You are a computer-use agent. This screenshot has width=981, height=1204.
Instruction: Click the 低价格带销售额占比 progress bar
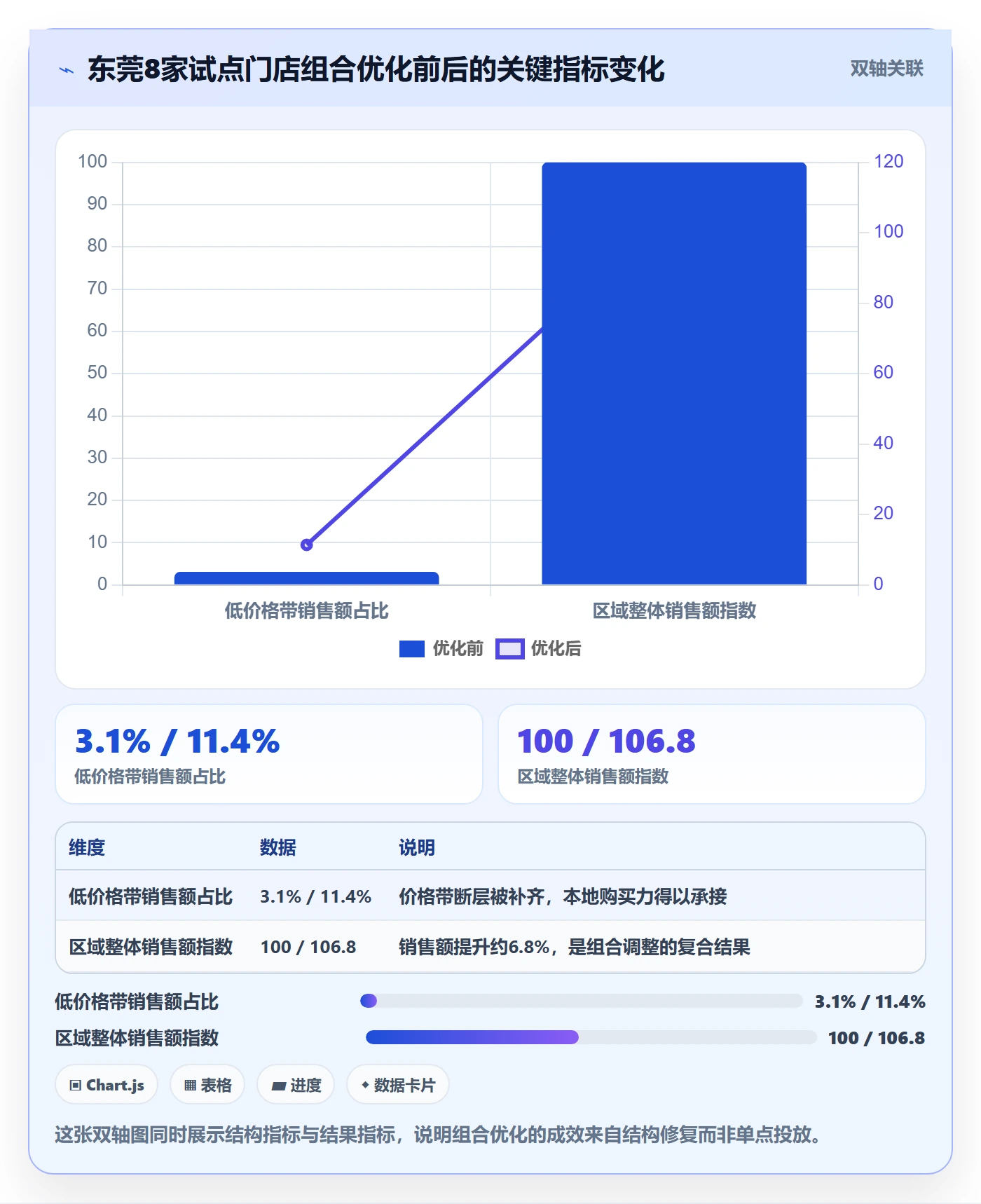click(582, 1001)
